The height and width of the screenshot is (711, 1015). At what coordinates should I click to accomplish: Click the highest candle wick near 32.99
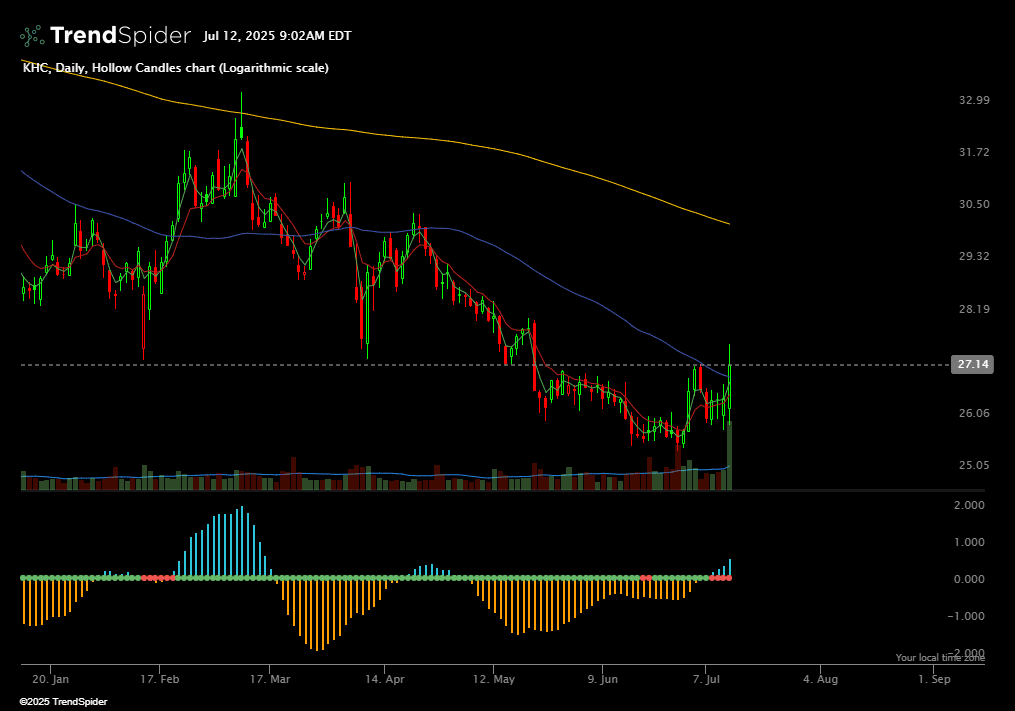(x=241, y=96)
